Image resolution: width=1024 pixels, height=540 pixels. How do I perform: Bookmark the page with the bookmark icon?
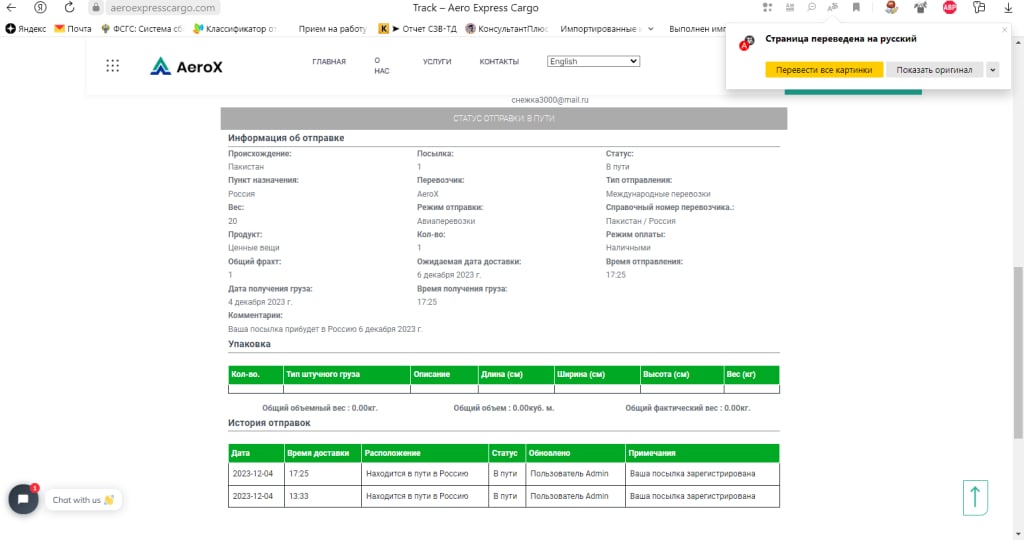click(x=856, y=7)
